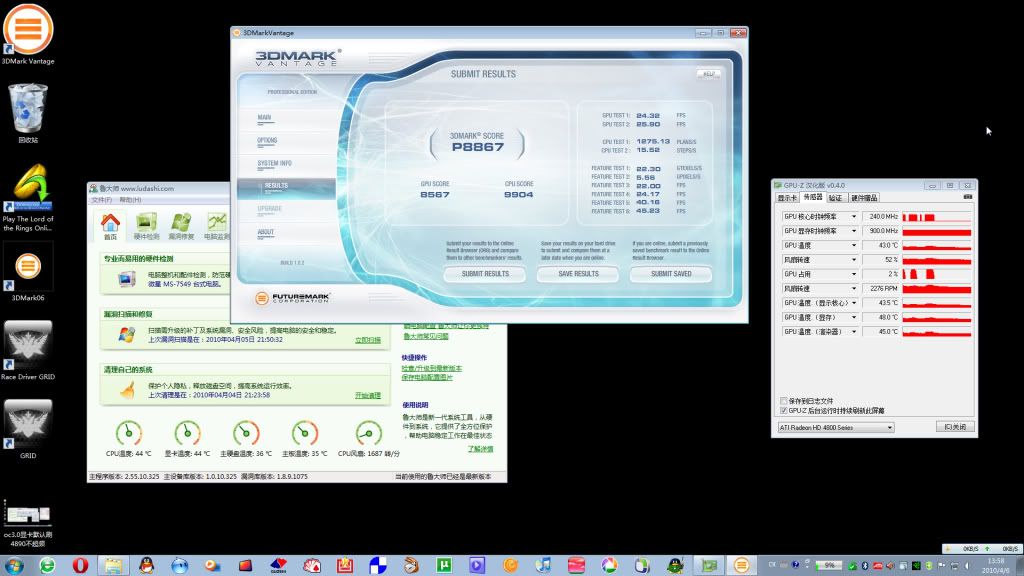The width and height of the screenshot is (1024, 576).
Task: Open Ludashi vulnerability repair (漏洞修复) icon
Action: pos(181,225)
